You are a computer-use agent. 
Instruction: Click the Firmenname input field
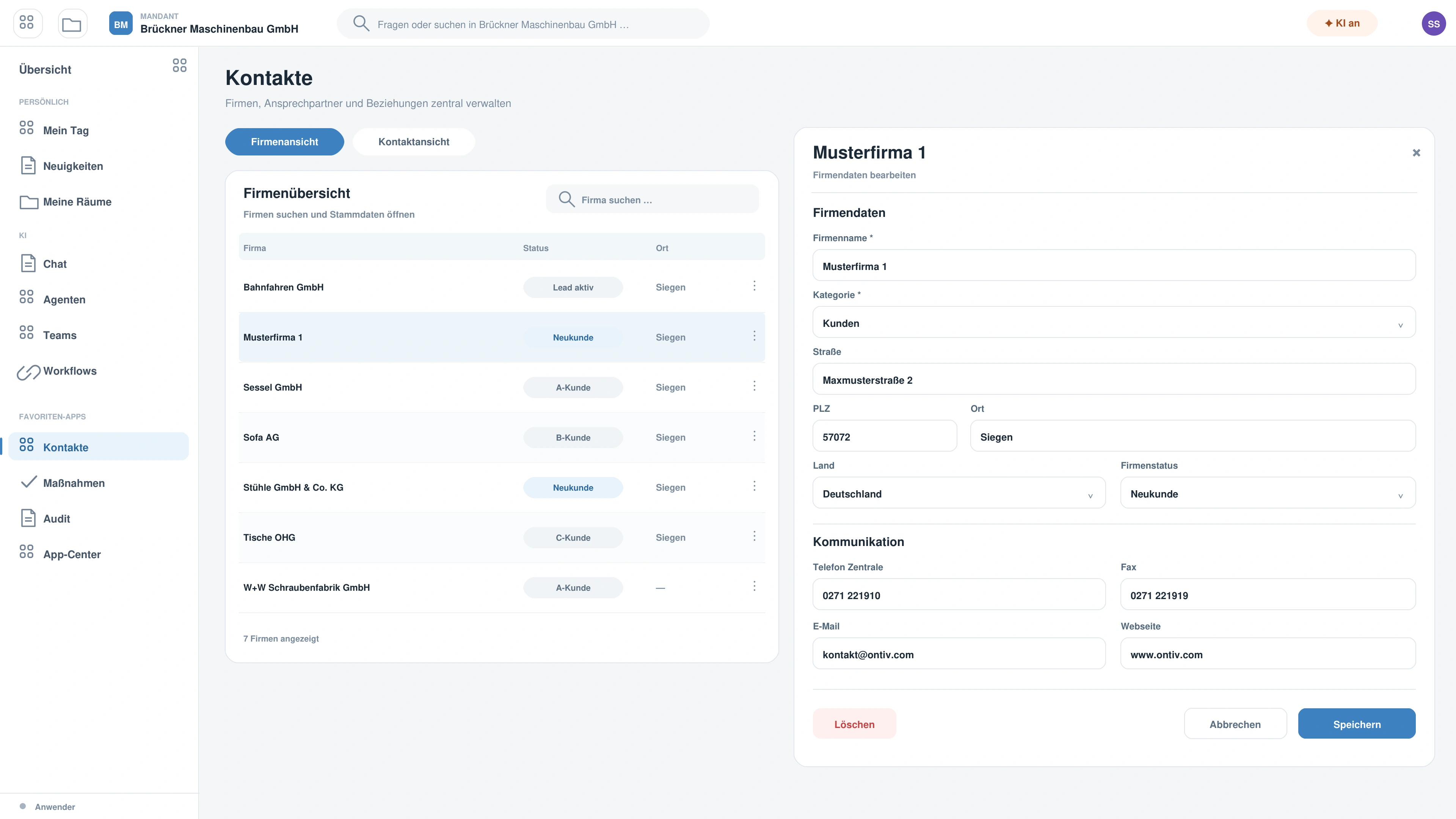click(1114, 266)
